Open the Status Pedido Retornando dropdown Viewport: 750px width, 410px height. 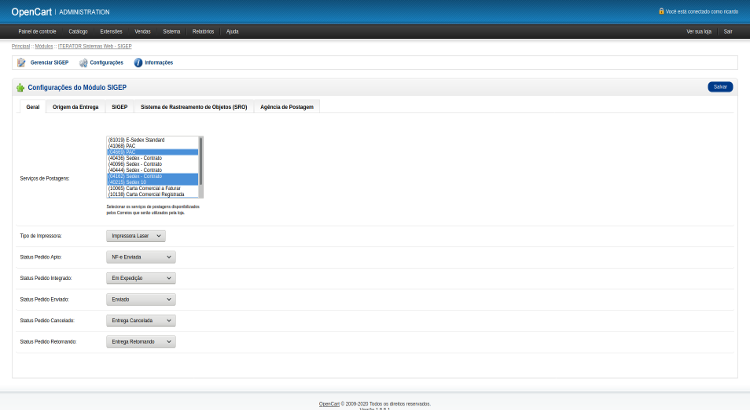141,342
